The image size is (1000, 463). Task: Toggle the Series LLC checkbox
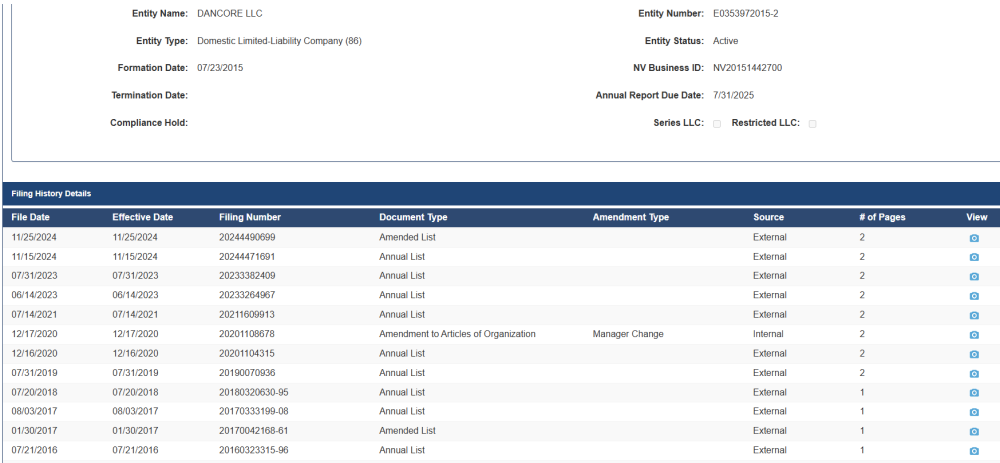(x=717, y=124)
